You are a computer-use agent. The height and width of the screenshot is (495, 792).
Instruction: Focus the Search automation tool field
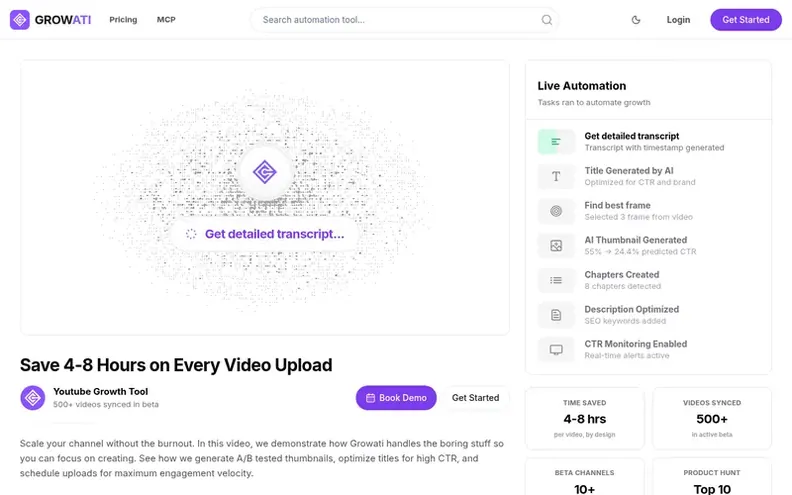[x=404, y=20]
